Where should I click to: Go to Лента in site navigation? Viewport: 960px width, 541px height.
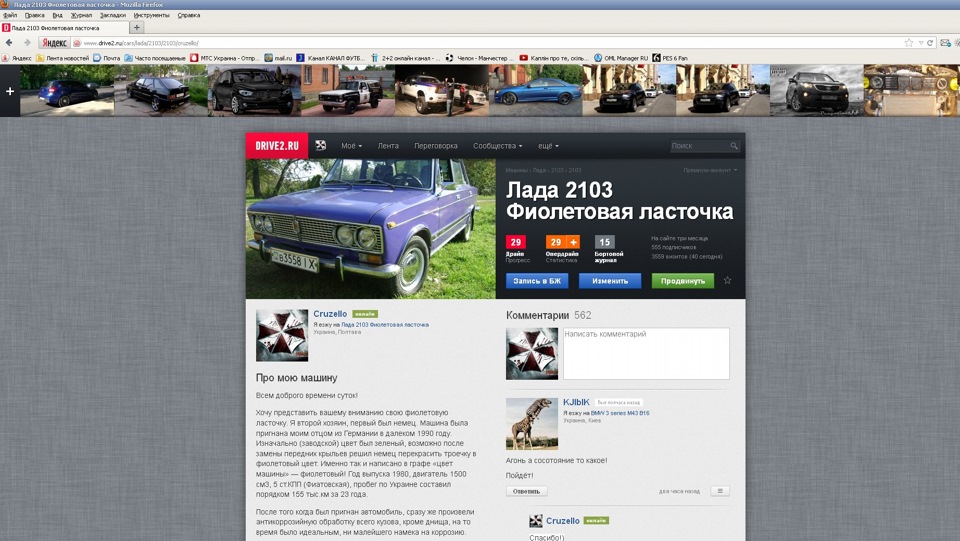(x=388, y=146)
